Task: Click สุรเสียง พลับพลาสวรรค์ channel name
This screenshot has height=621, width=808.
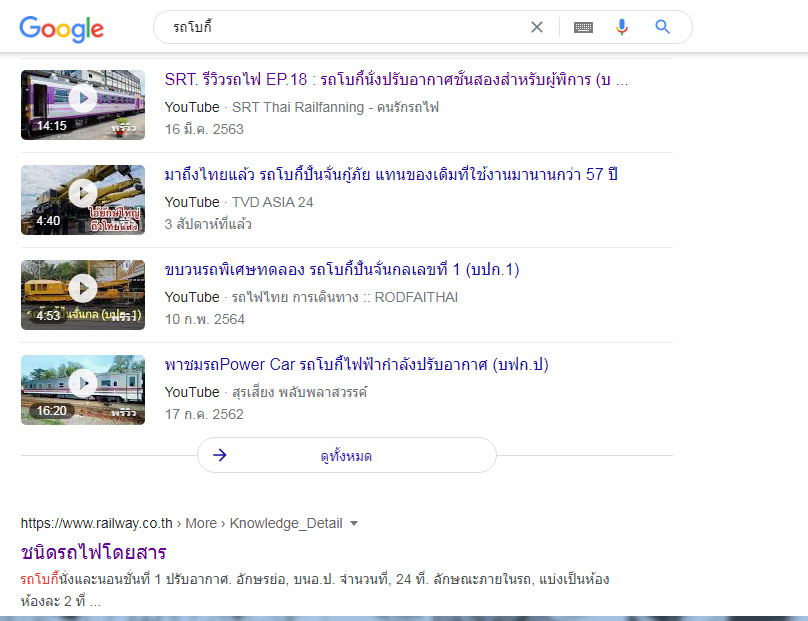Action: 300,393
